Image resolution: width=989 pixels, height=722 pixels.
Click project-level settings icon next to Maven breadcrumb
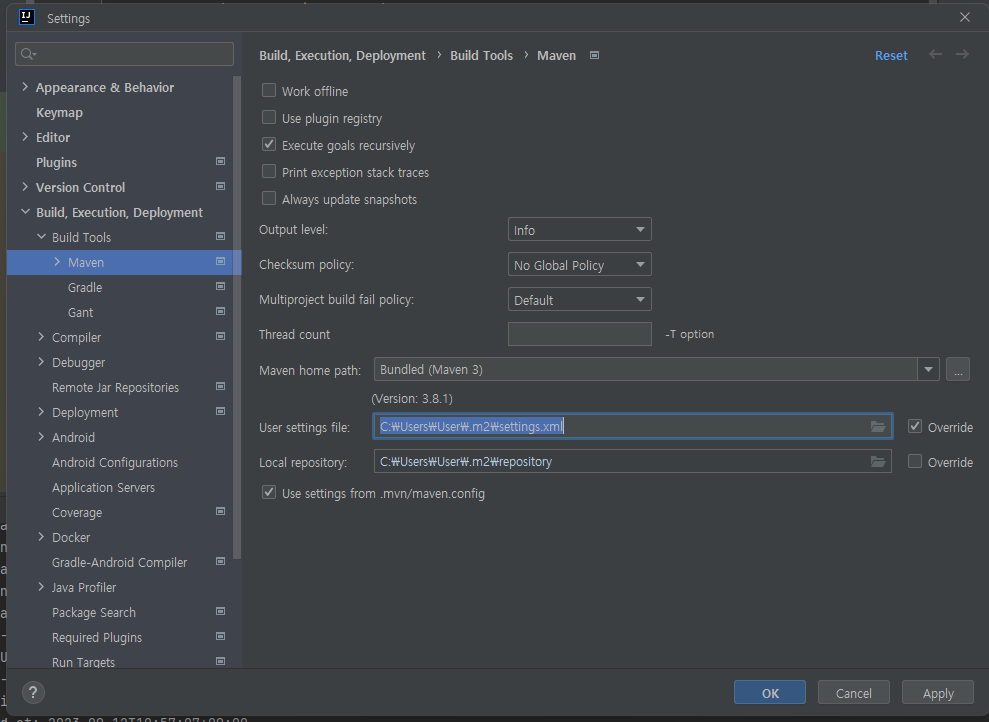(594, 55)
